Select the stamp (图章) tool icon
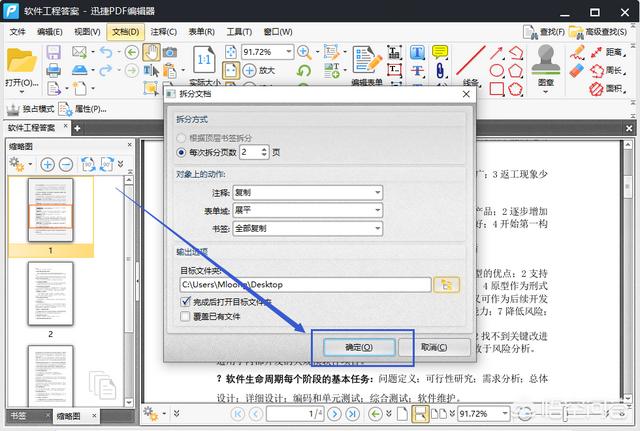Viewport: 640px width, 431px height. tap(545, 60)
